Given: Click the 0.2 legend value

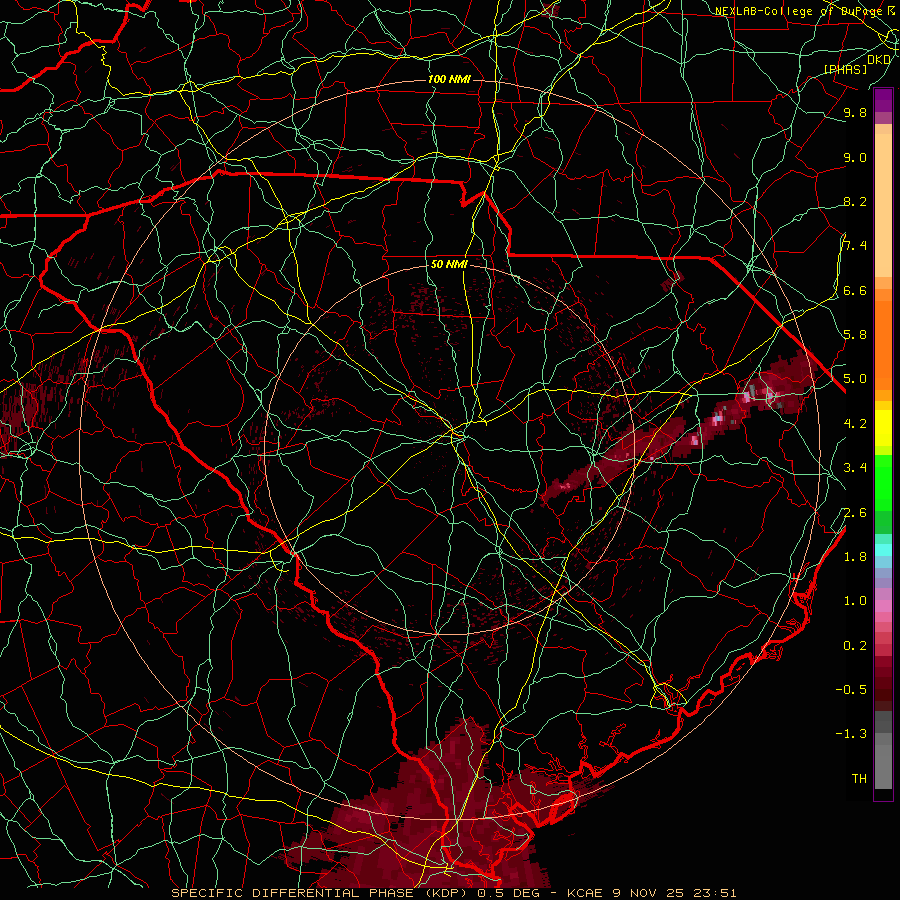Looking at the screenshot, I should coord(855,646).
